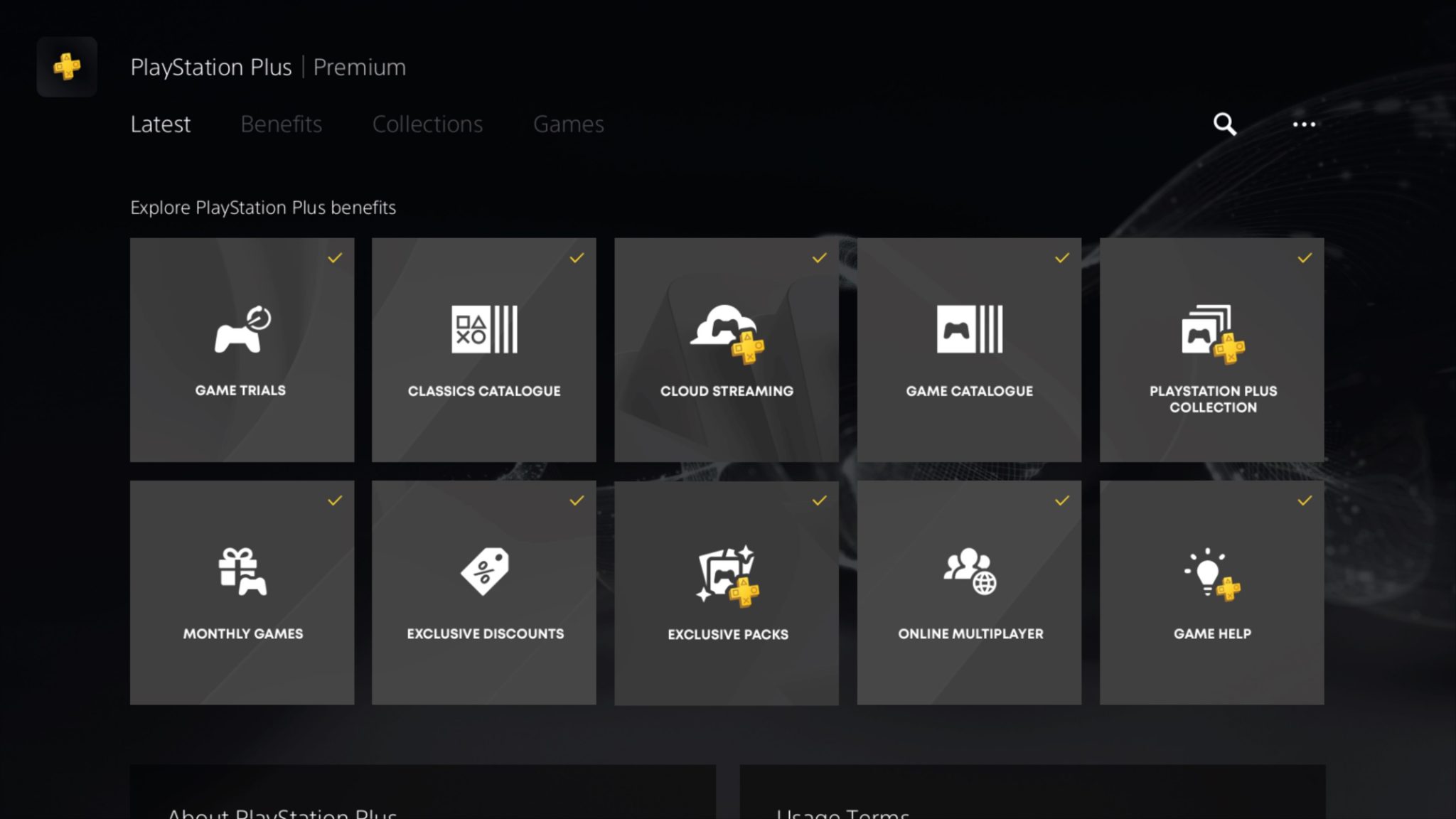Select the Game Trials controller icon

(242, 329)
